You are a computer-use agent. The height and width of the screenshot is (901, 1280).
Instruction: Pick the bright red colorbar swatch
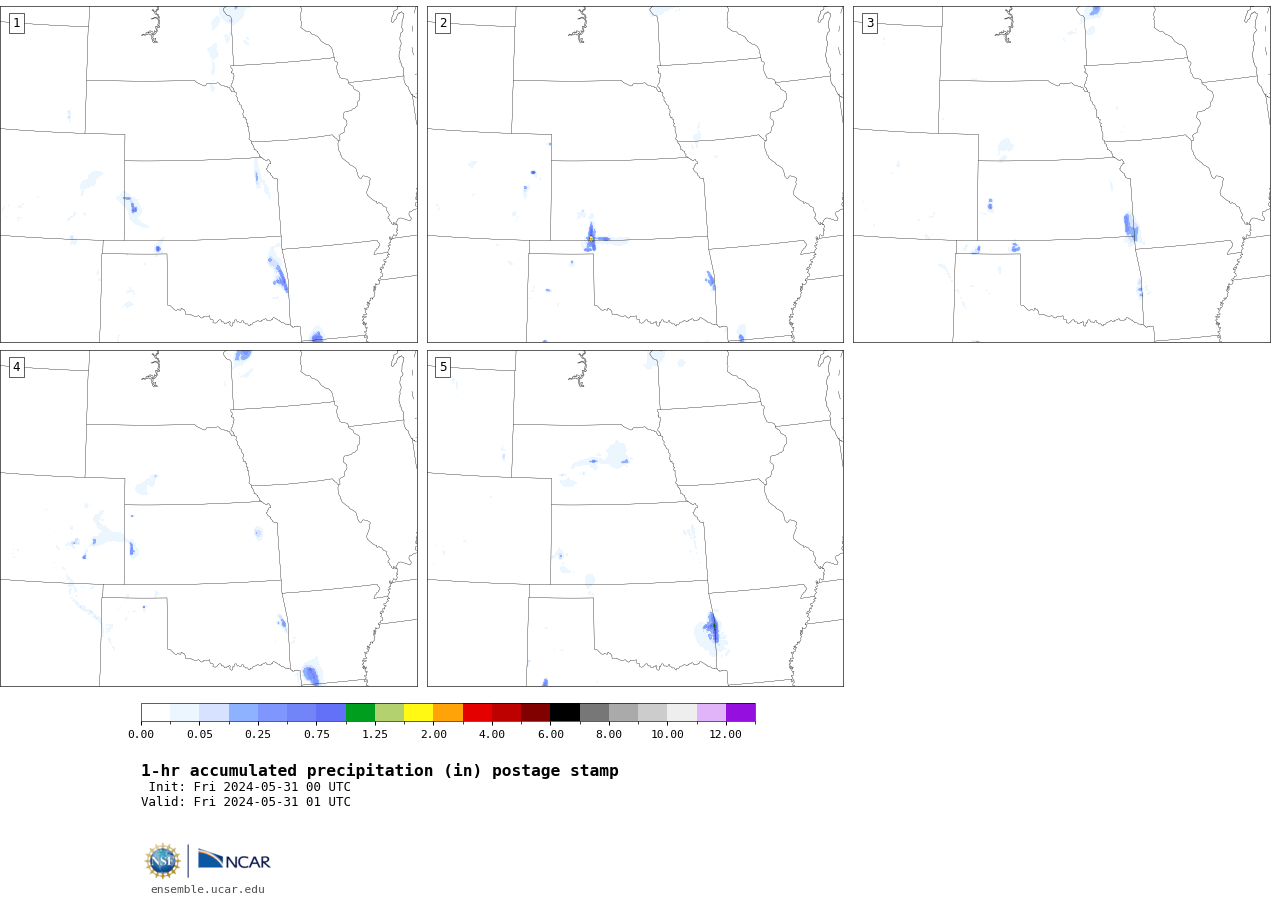click(x=477, y=713)
